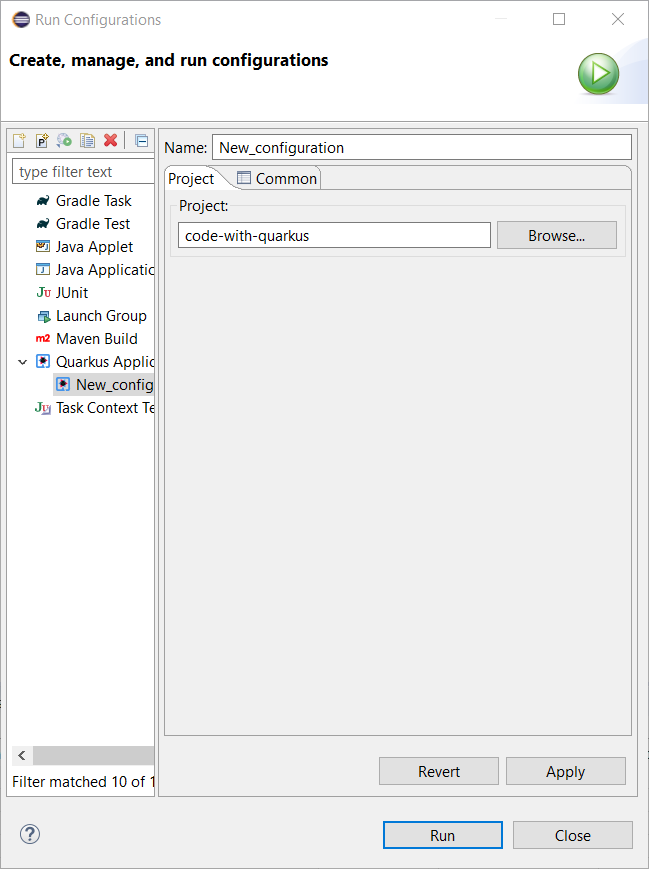The image size is (649, 869).
Task: Switch to the Common tab
Action: click(x=277, y=178)
